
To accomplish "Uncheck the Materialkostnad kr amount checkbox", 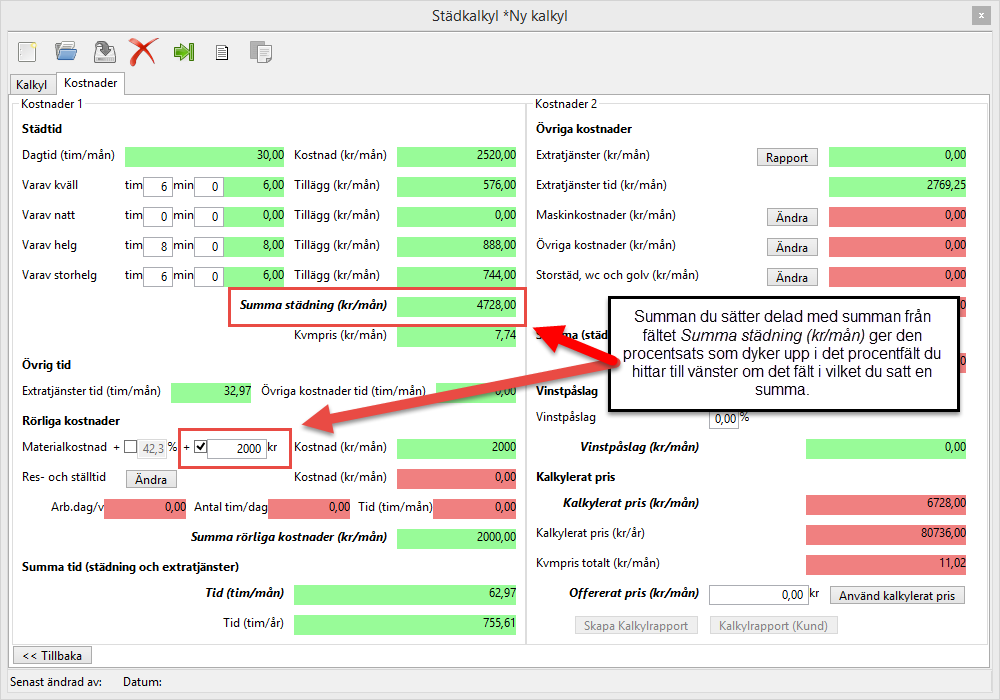I will point(200,448).
